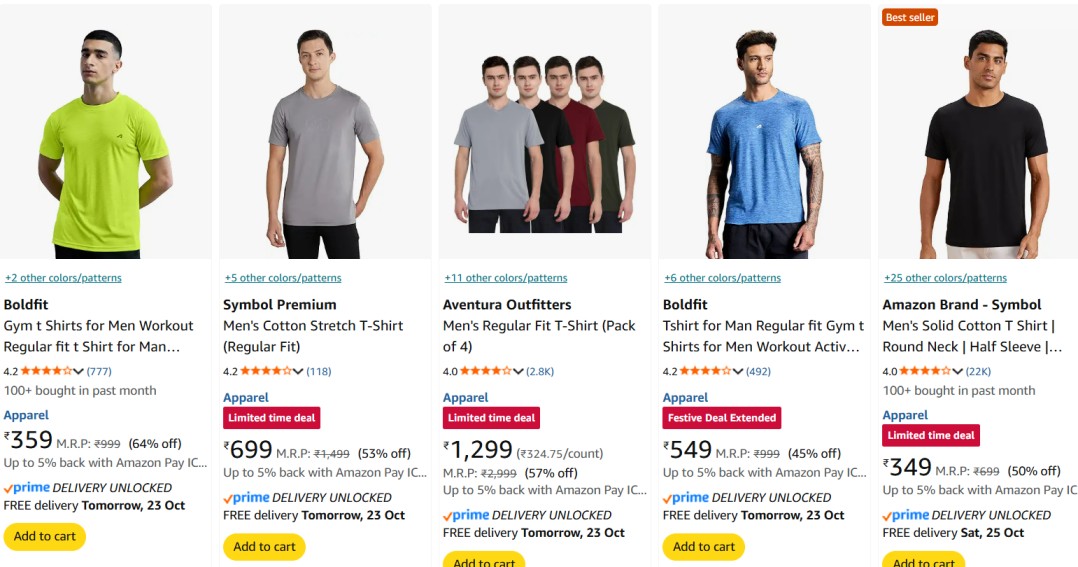Expand rating chevron for Symbol Premium shirt
Screen dimensions: 1078x567
298,372
